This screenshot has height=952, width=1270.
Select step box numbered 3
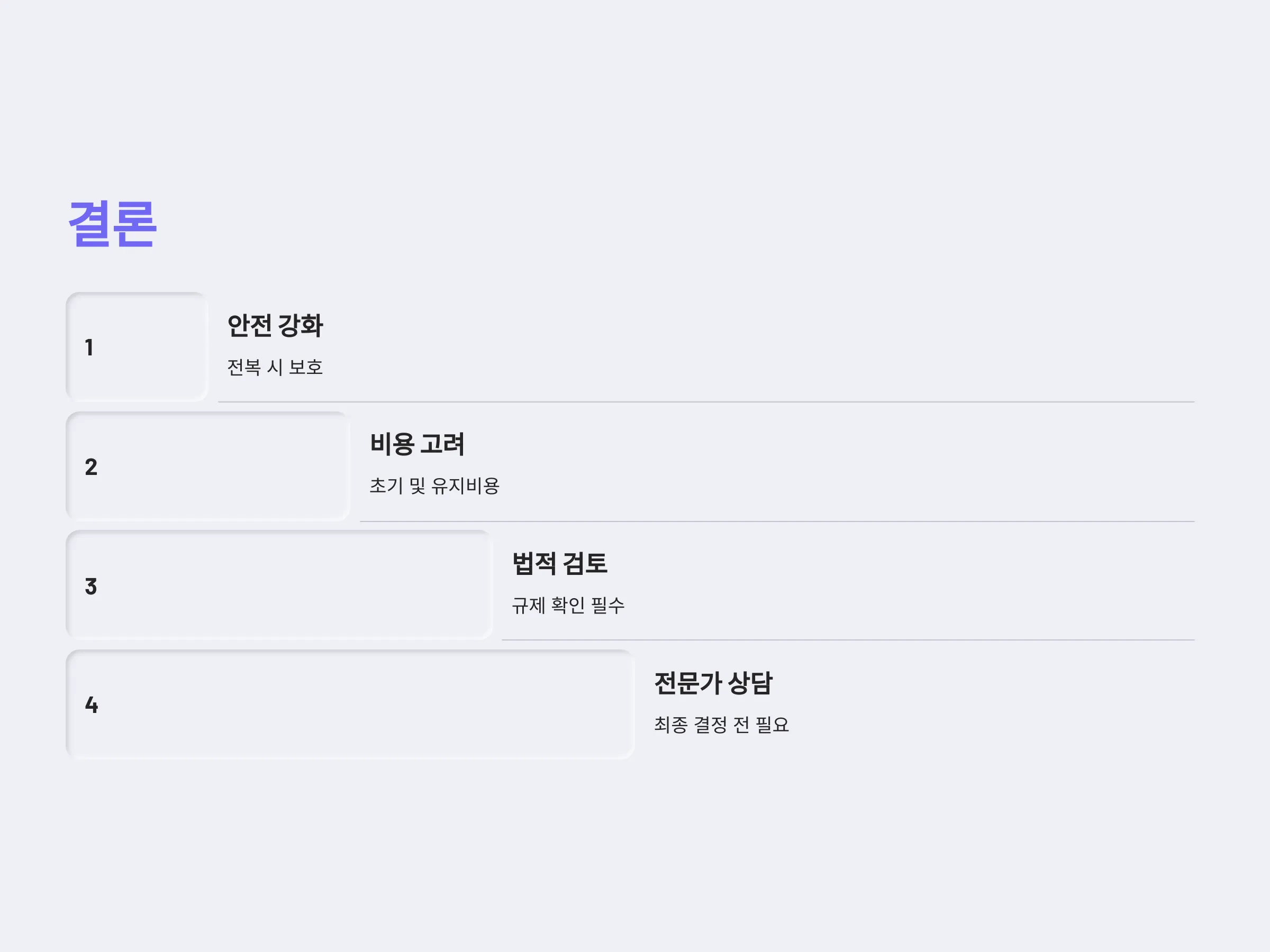point(279,585)
